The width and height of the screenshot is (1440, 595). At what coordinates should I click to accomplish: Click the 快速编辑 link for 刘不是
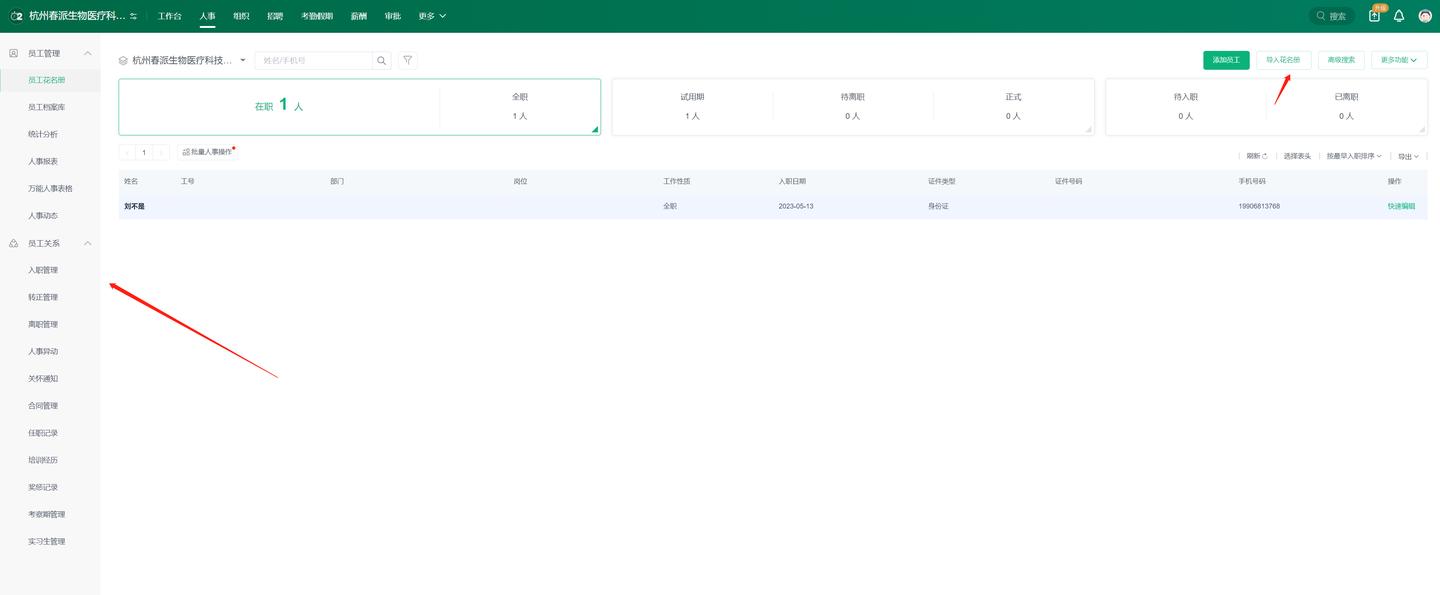[1401, 206]
